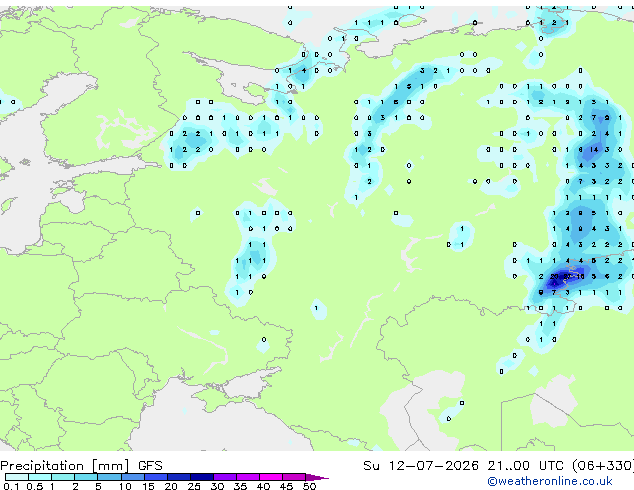Click the legend label '20'
Screen dimensions: 634x490
(x=171, y=486)
